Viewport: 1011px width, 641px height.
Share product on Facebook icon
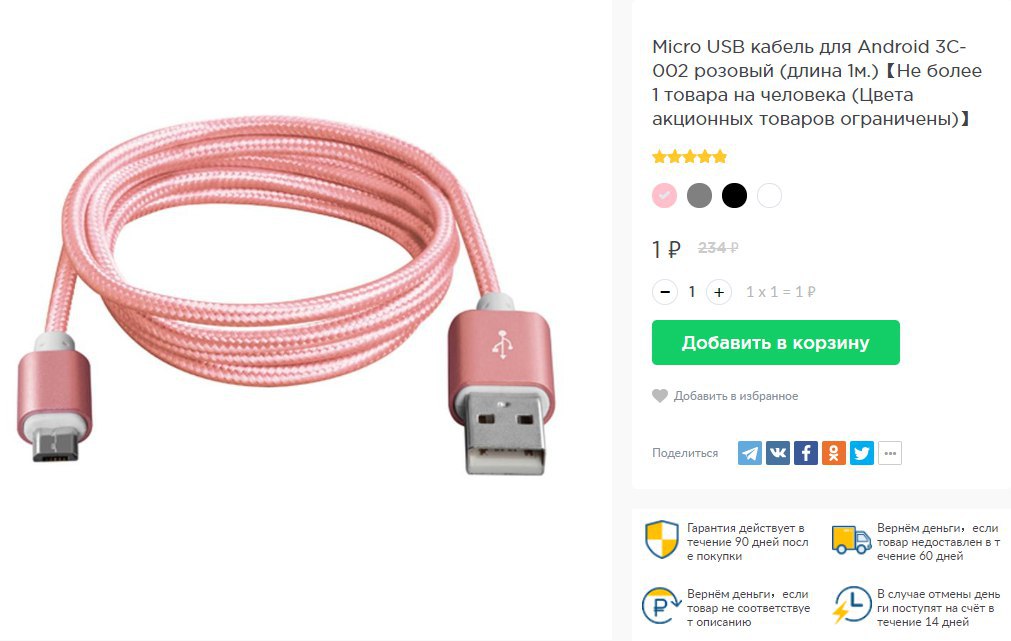(806, 453)
